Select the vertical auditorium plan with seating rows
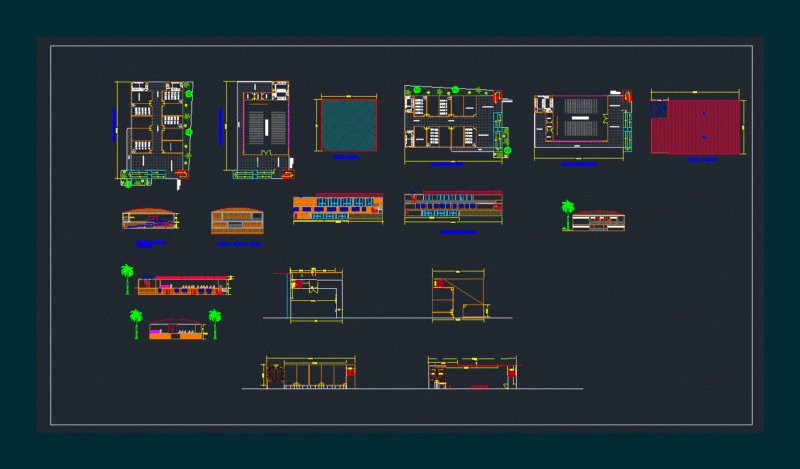This screenshot has height=469, width=800. coord(259,130)
